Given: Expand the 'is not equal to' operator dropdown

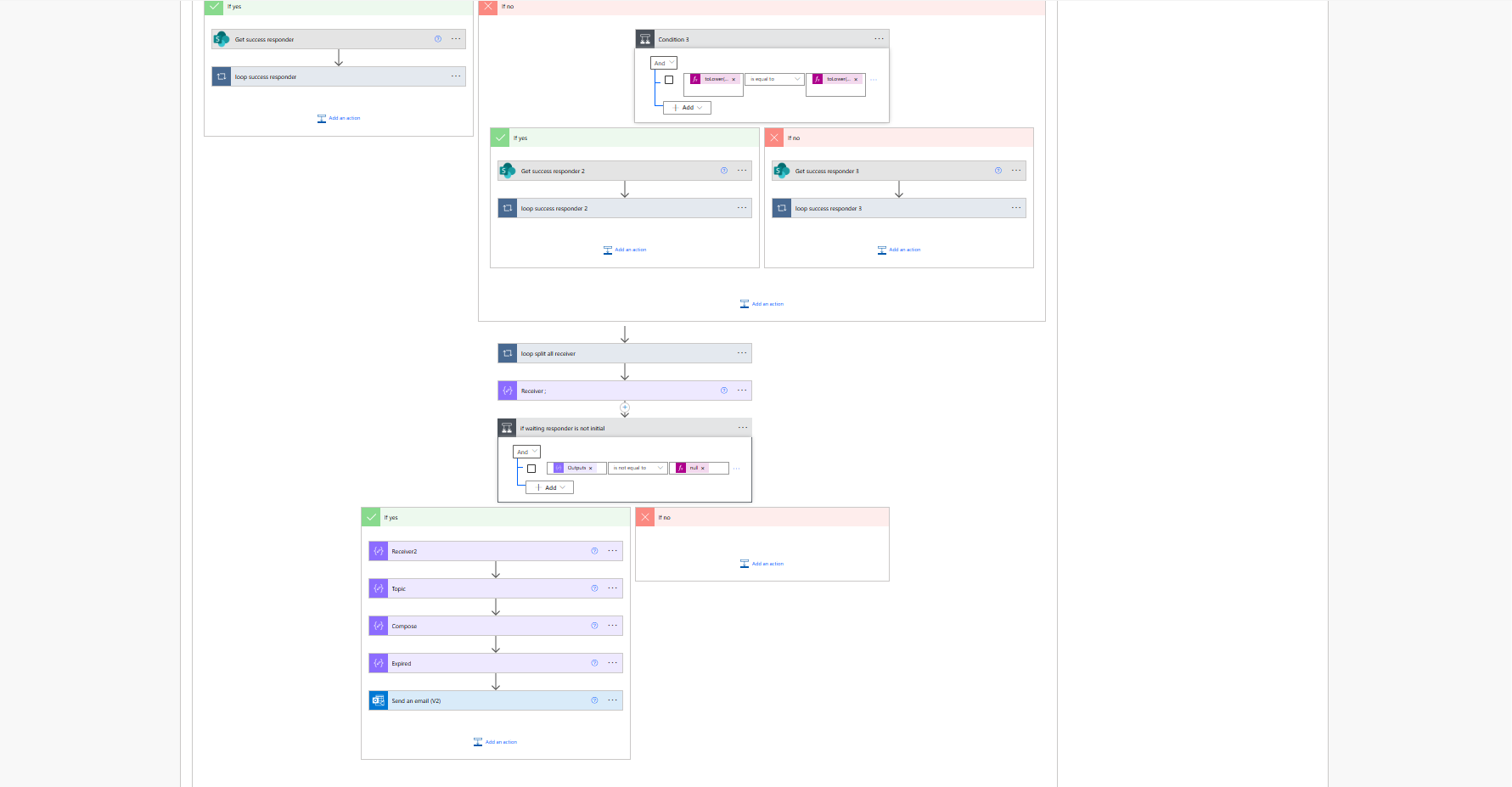Looking at the screenshot, I should [x=638, y=468].
